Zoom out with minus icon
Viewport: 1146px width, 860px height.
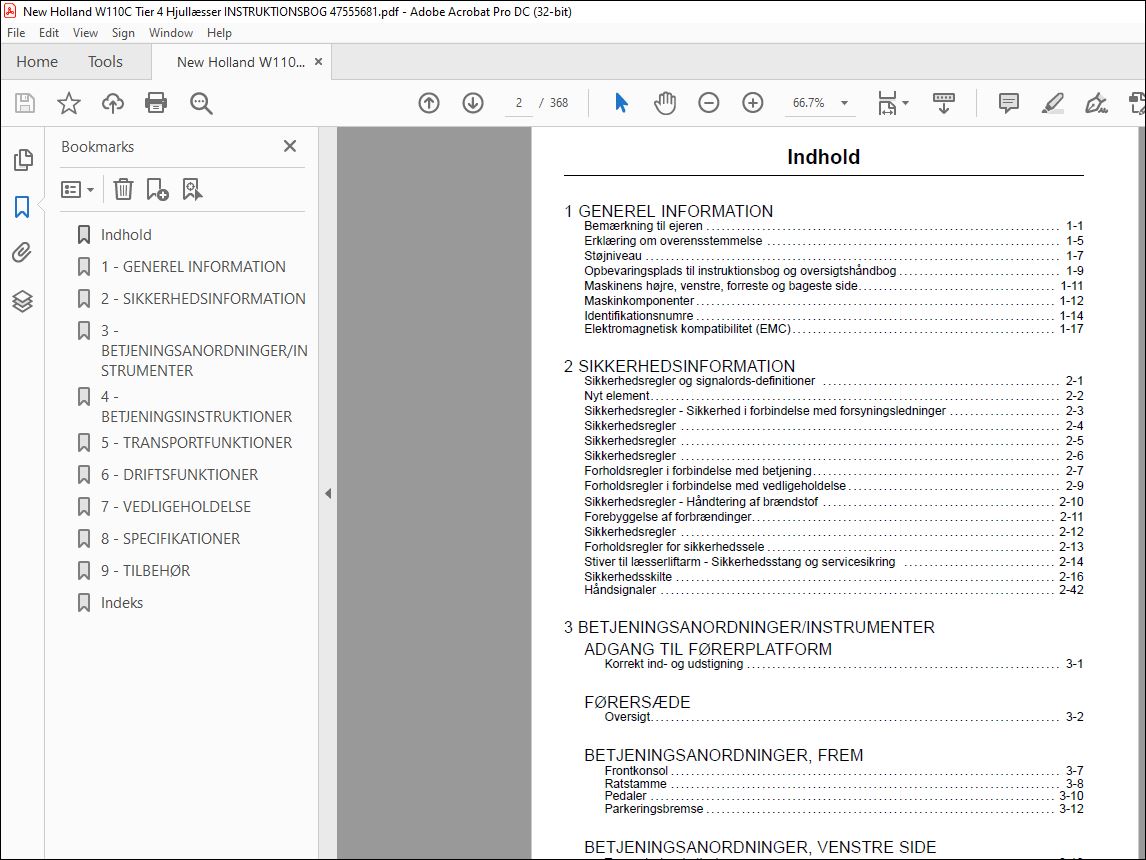click(x=709, y=103)
